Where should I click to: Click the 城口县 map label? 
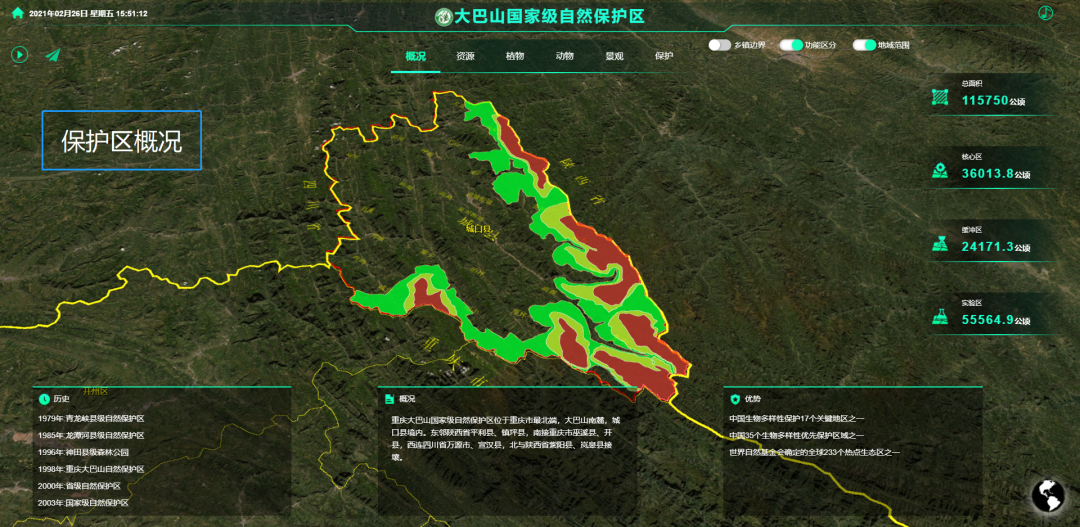tap(477, 227)
